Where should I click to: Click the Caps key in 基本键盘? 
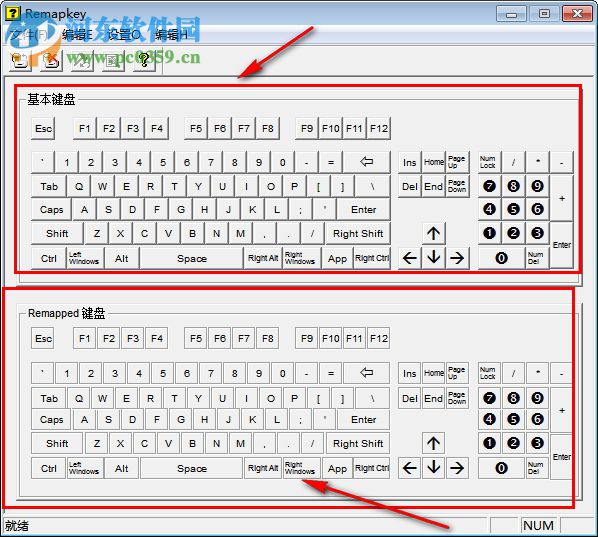tap(51, 209)
